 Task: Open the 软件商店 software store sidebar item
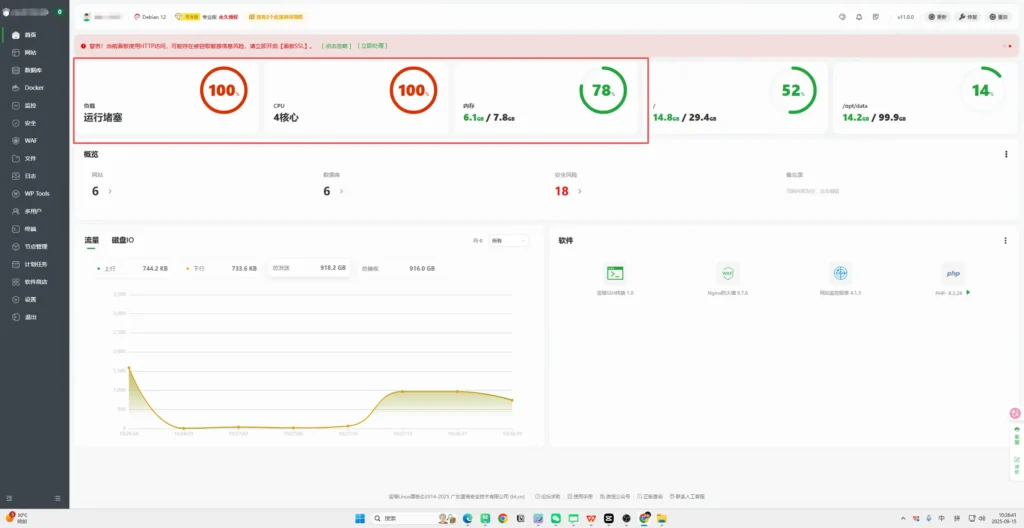pyautogui.click(x=34, y=282)
